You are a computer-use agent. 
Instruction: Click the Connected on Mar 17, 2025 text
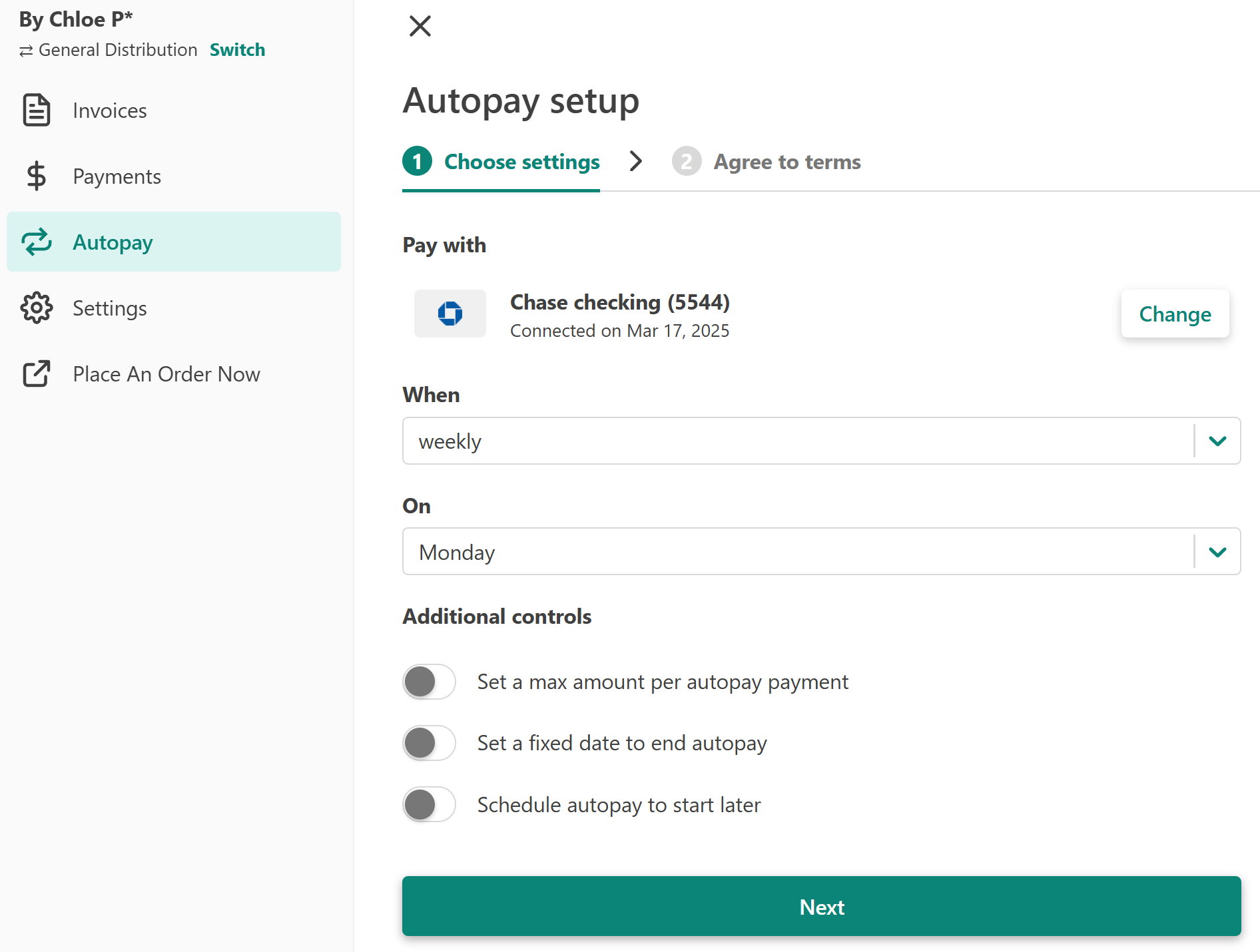pyautogui.click(x=619, y=331)
